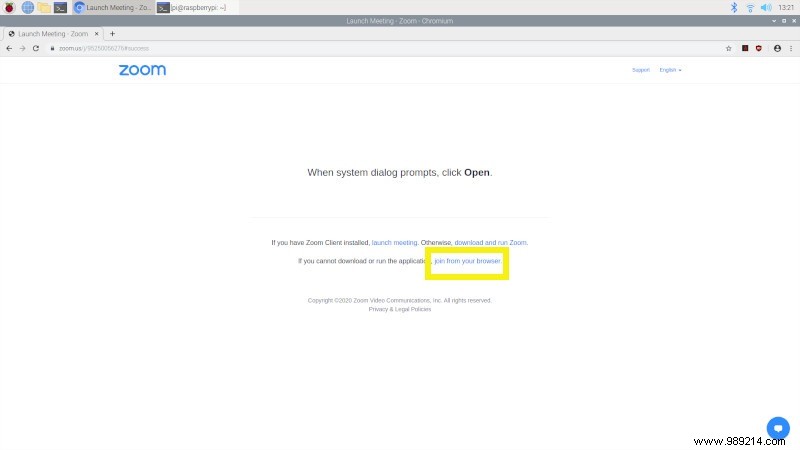
Task: Launch the web browser globe icon in the taskbar
Action: pos(28,7)
